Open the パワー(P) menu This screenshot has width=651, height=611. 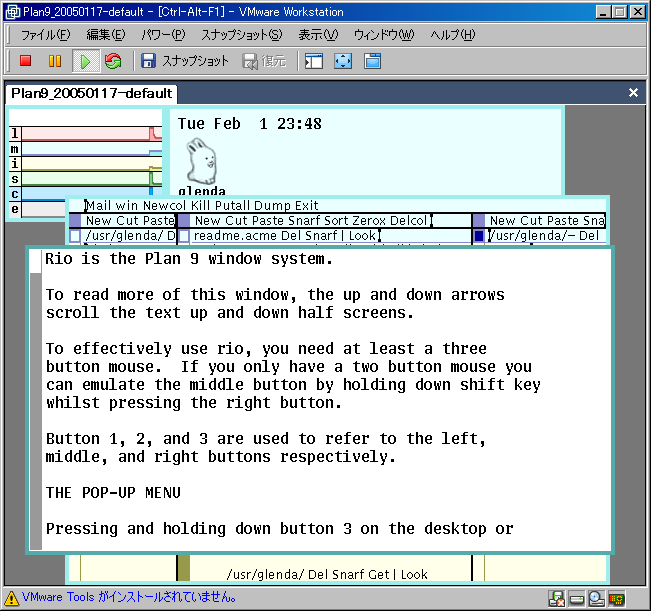(x=163, y=35)
